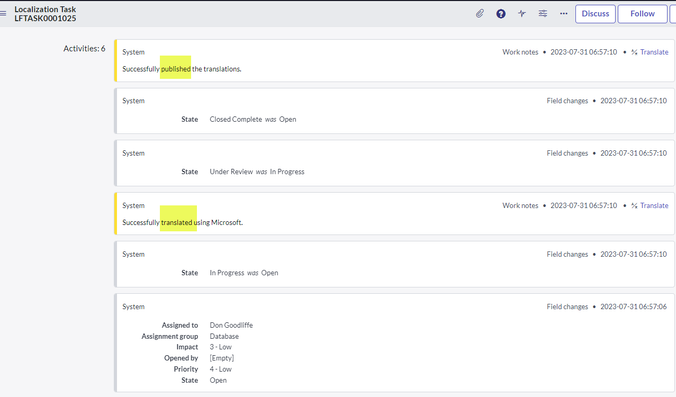This screenshot has width=676, height=397.
Task: Click the '4 - Low' priority value
Action: click(x=221, y=369)
